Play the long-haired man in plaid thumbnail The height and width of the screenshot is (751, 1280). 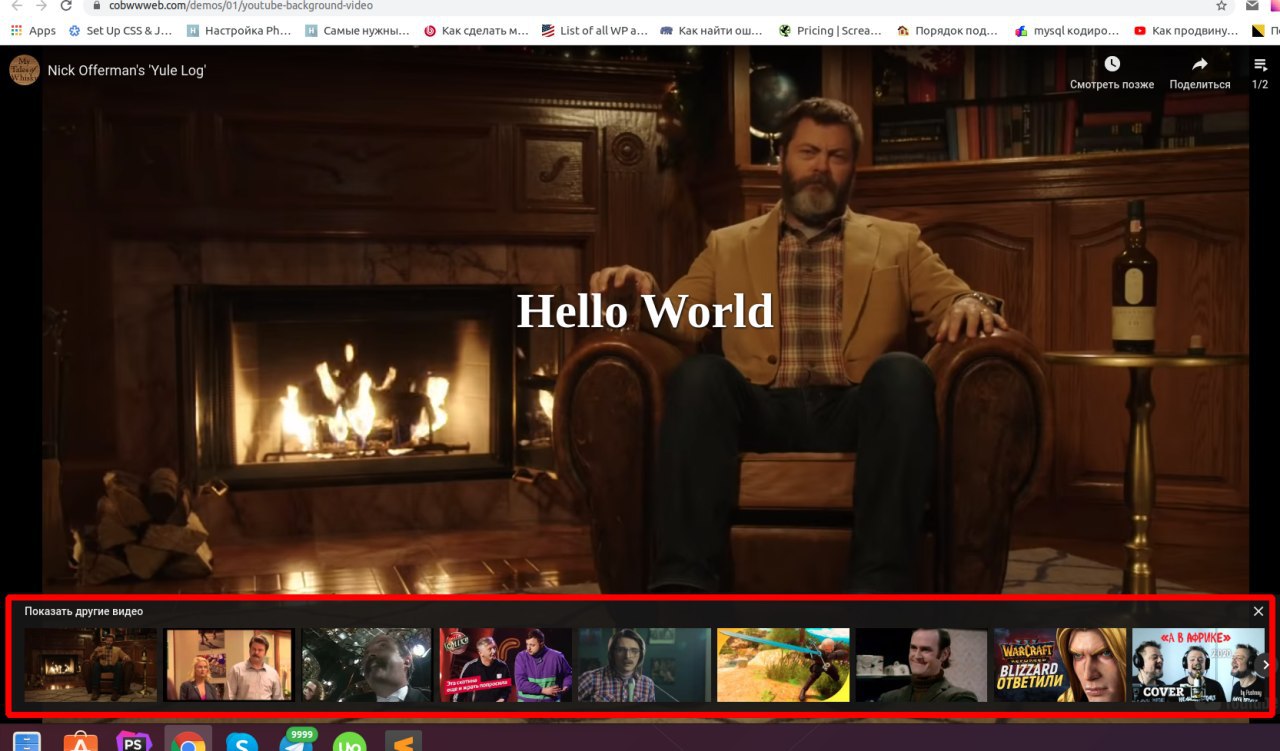pyautogui.click(x=645, y=665)
